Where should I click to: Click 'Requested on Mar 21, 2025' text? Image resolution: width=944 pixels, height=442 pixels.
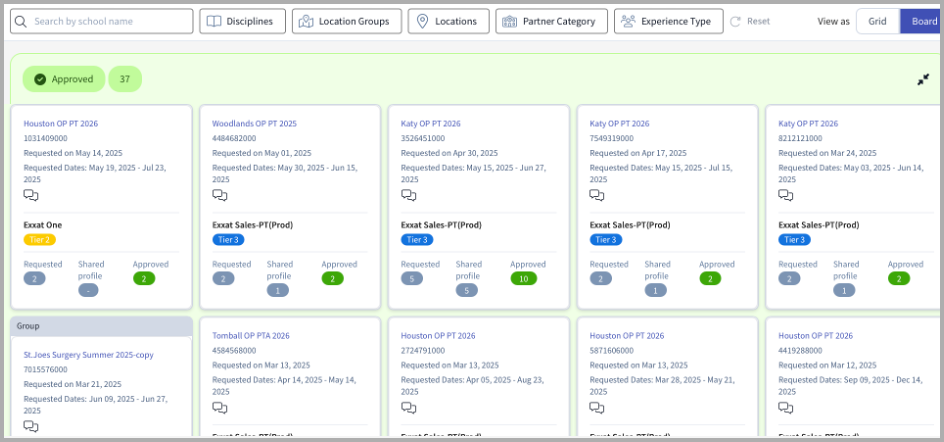pyautogui.click(x=72, y=384)
